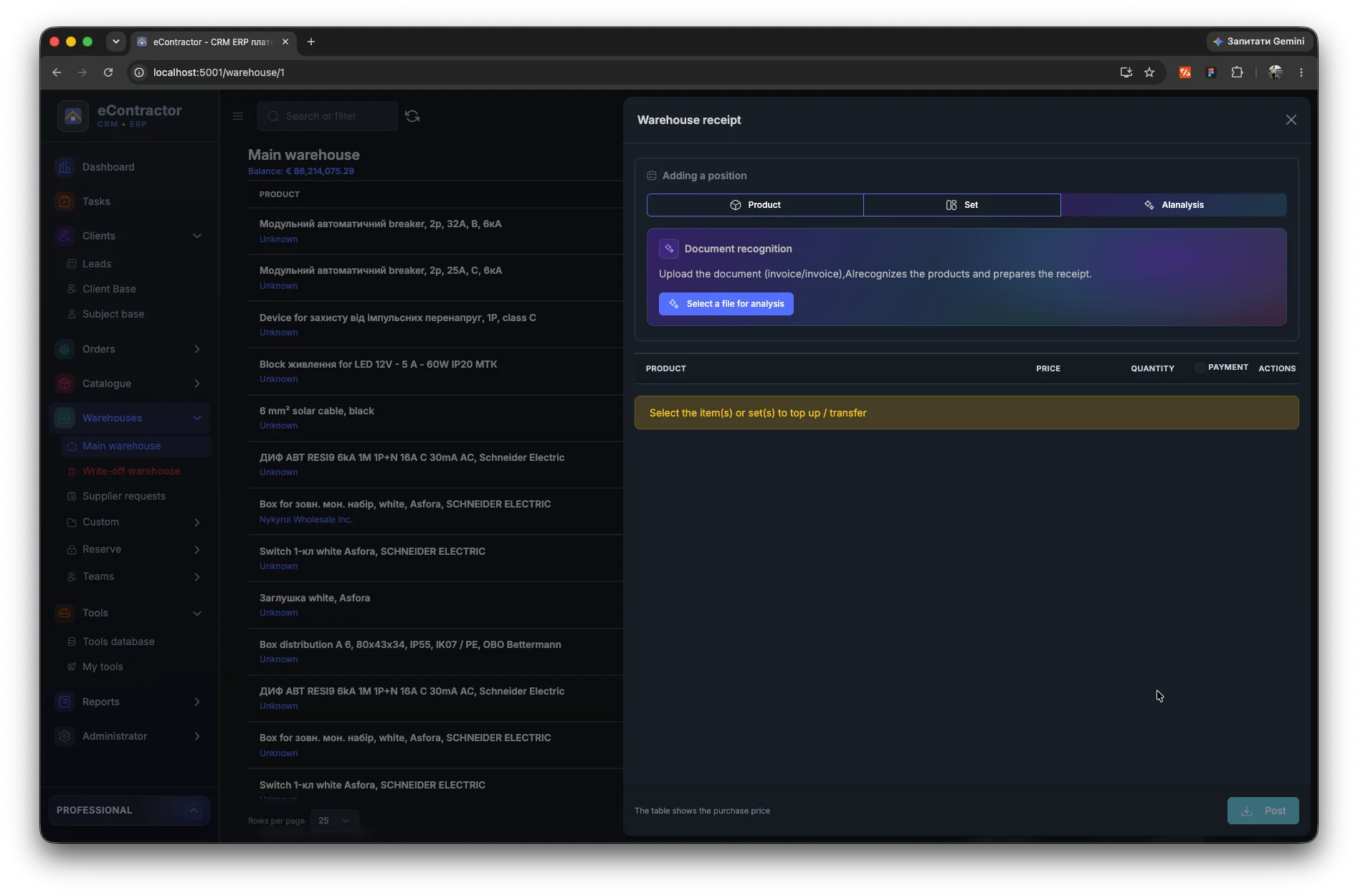1358x896 pixels.
Task: Open Client Base in sidebar
Action: (x=109, y=289)
